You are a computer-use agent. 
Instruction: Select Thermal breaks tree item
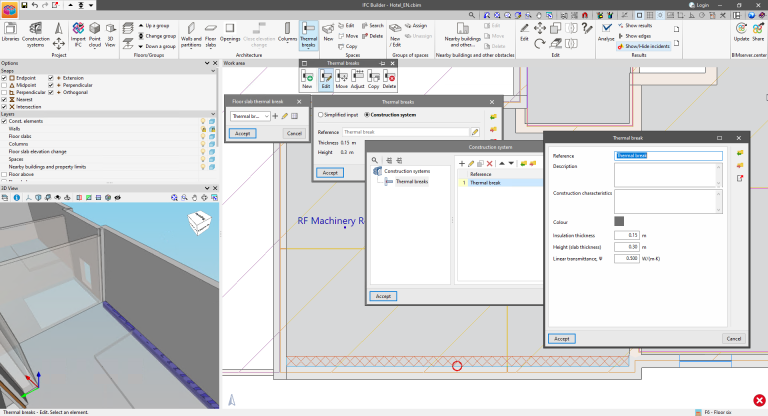[410, 182]
